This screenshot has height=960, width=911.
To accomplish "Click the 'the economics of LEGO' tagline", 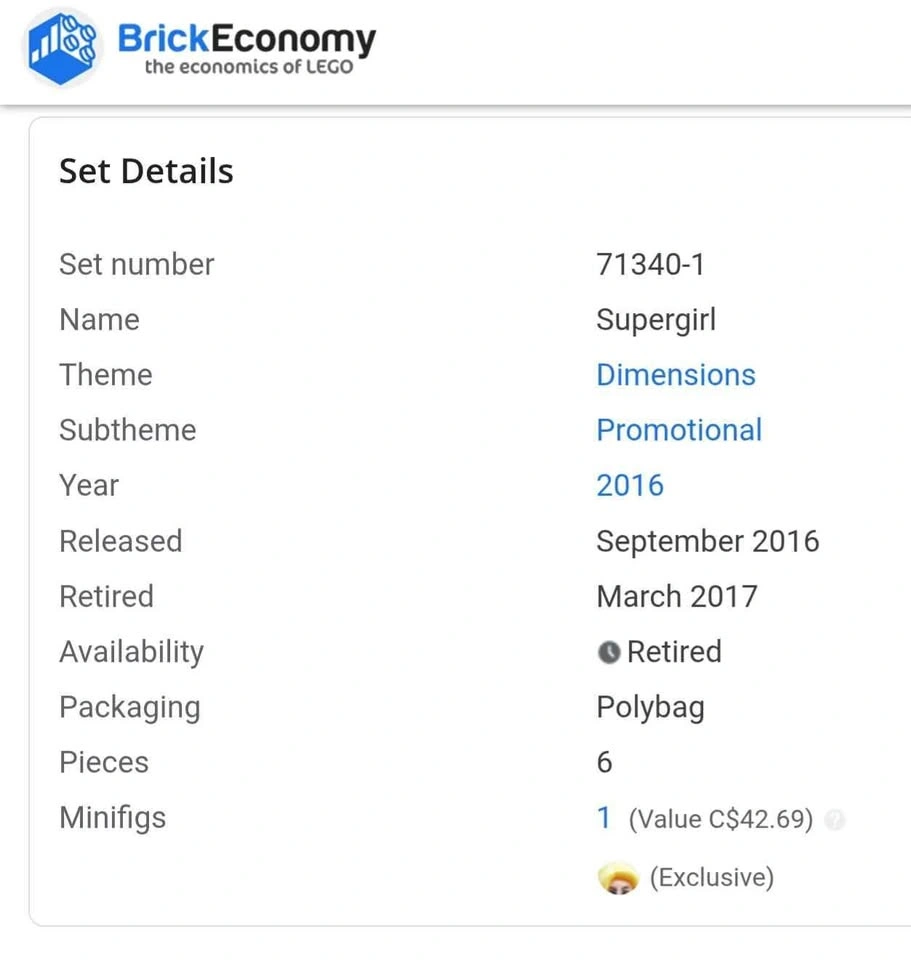I will point(249,68).
